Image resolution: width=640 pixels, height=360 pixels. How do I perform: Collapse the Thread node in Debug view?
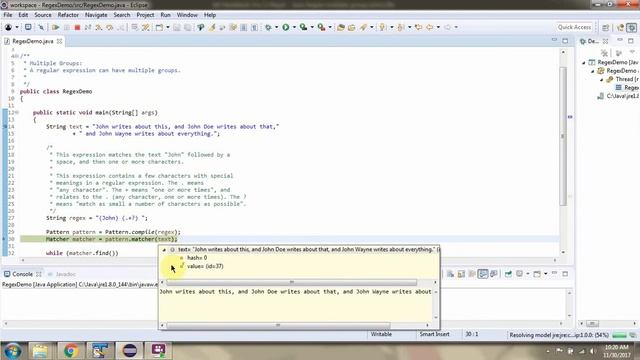(x=602, y=79)
